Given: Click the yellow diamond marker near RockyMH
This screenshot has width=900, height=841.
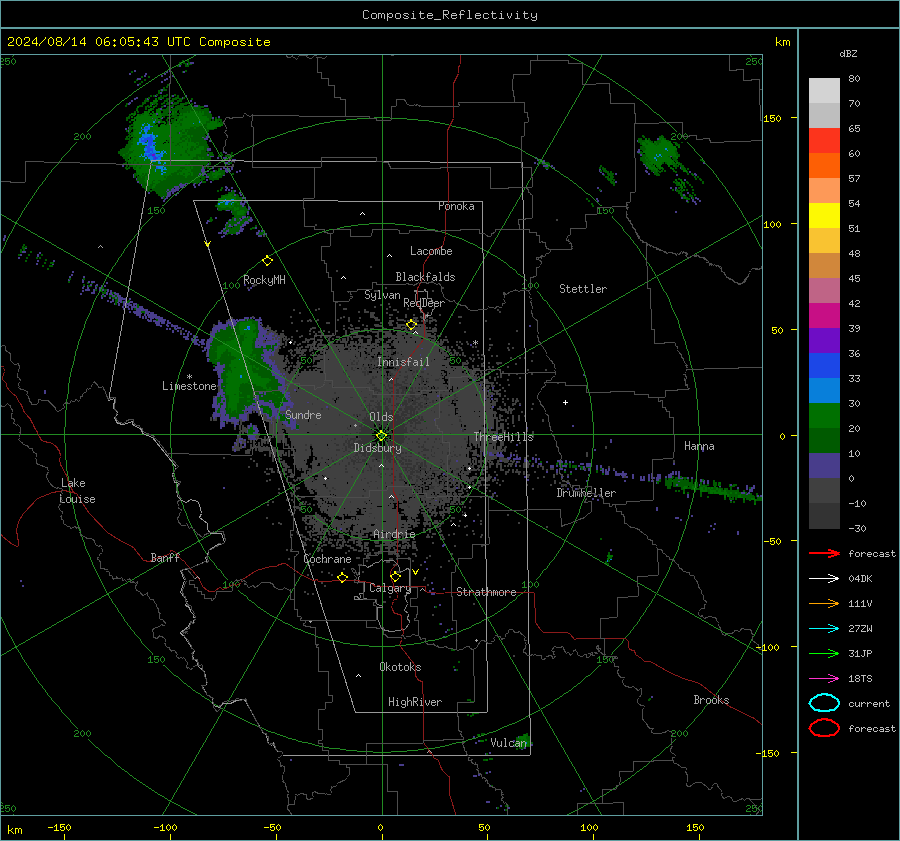Looking at the screenshot, I should point(267,261).
